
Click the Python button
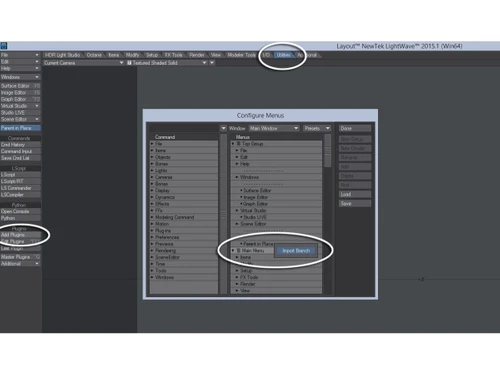pyautogui.click(x=20, y=218)
